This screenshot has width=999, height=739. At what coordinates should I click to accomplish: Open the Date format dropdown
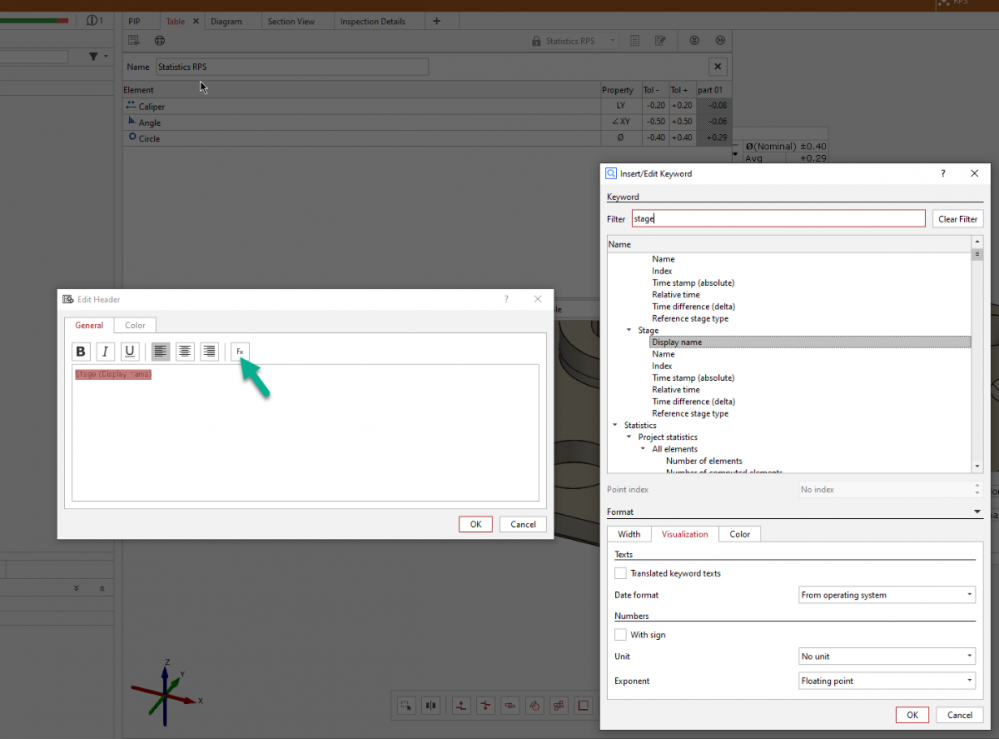click(x=887, y=595)
